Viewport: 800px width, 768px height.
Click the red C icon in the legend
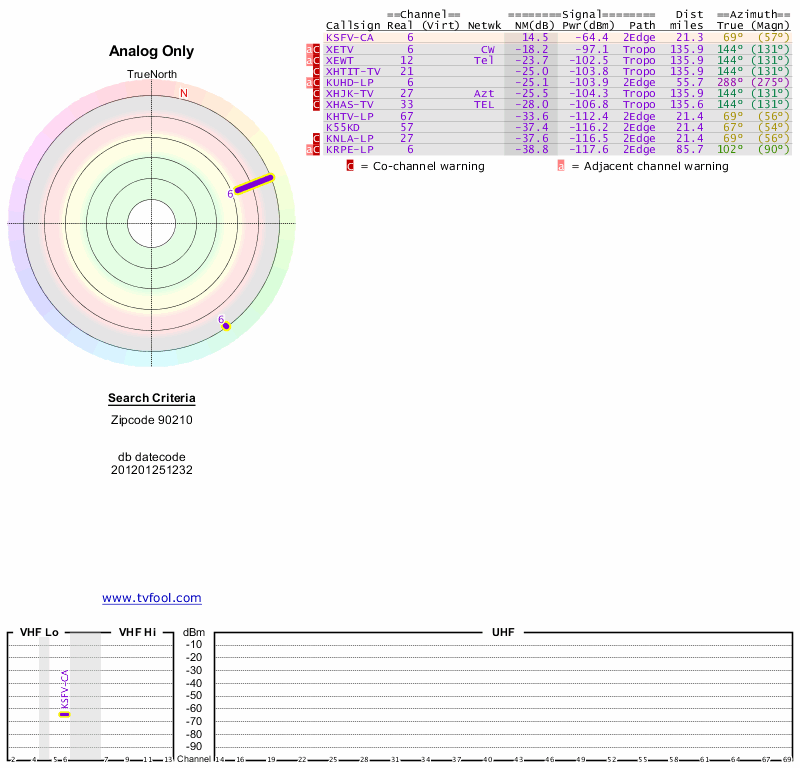point(351,166)
